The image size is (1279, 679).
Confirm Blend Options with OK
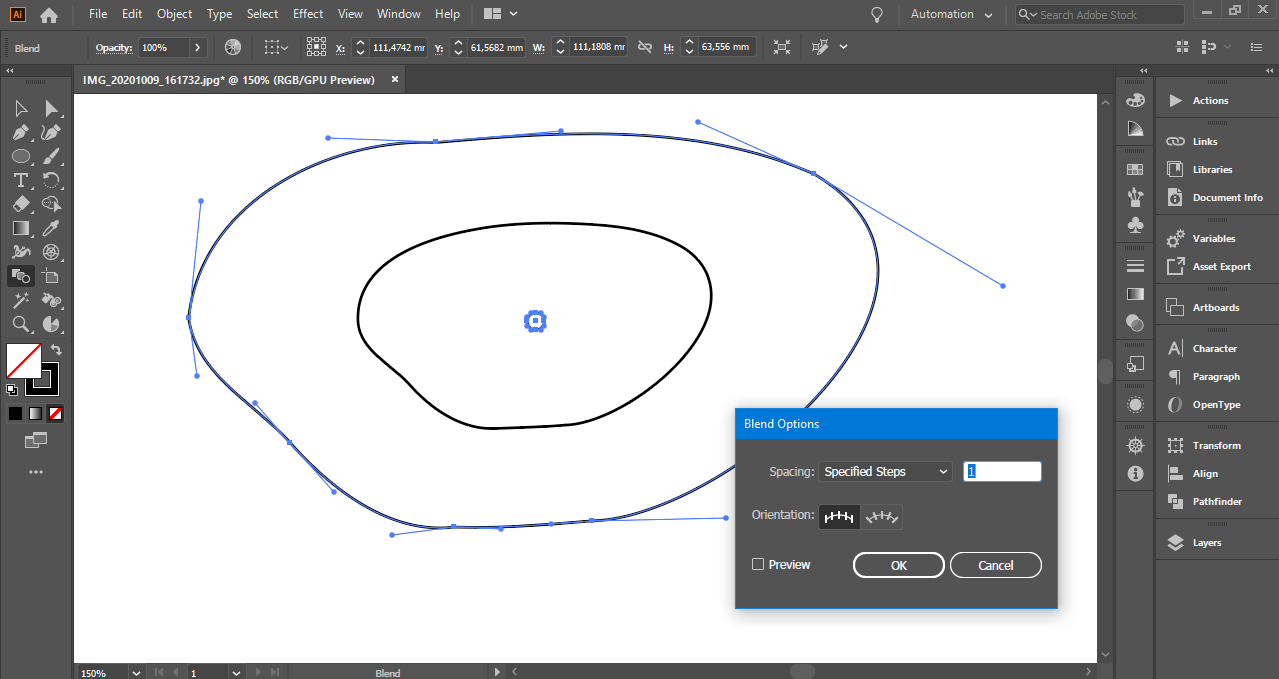click(x=898, y=566)
